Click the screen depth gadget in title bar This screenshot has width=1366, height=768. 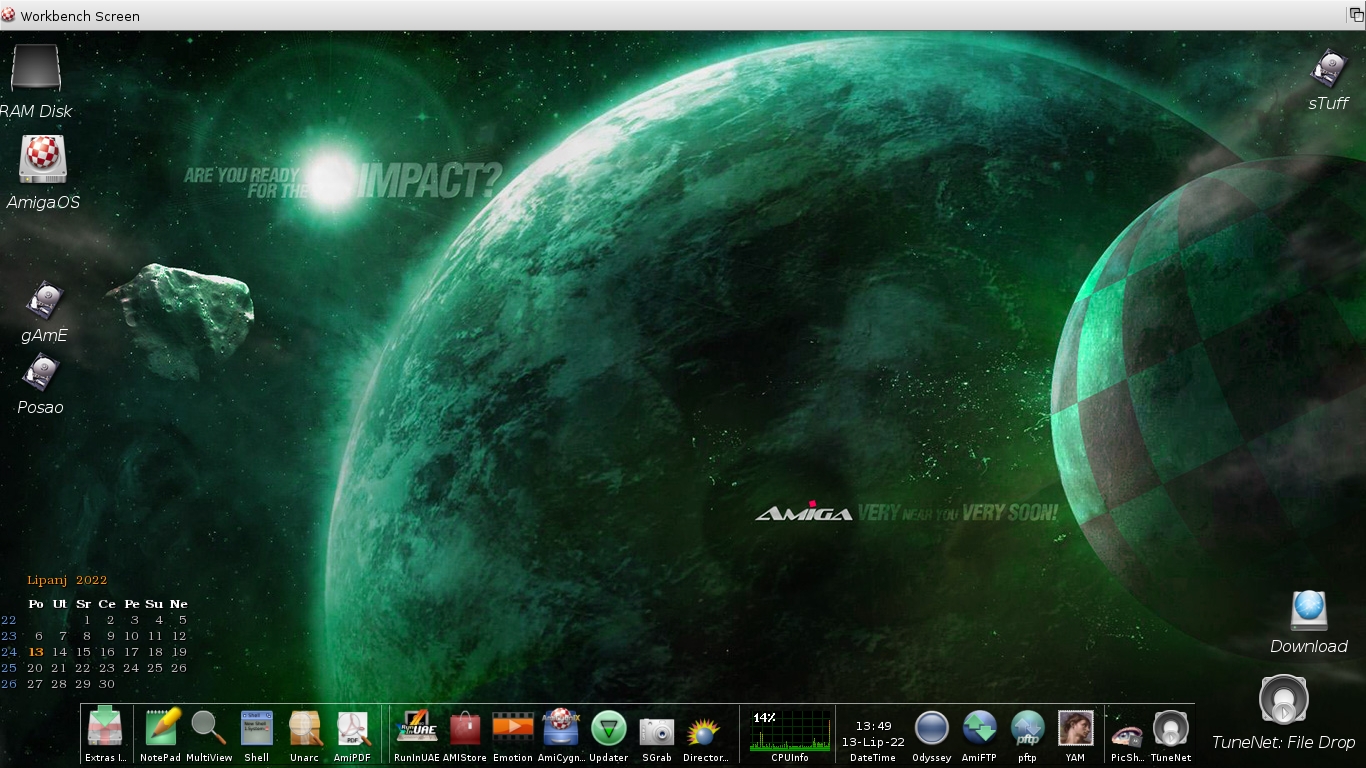1356,15
